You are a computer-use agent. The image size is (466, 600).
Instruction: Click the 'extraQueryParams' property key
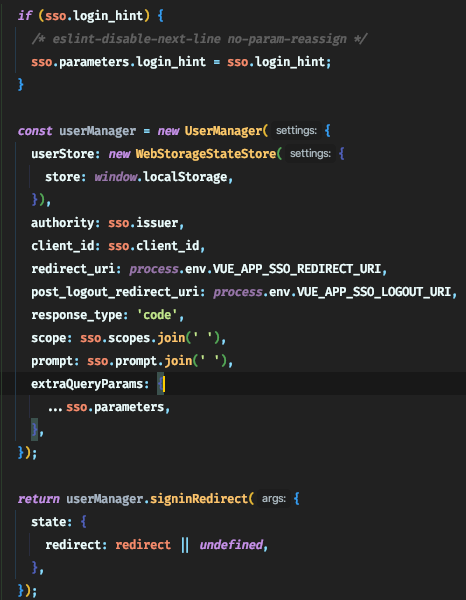(x=87, y=384)
